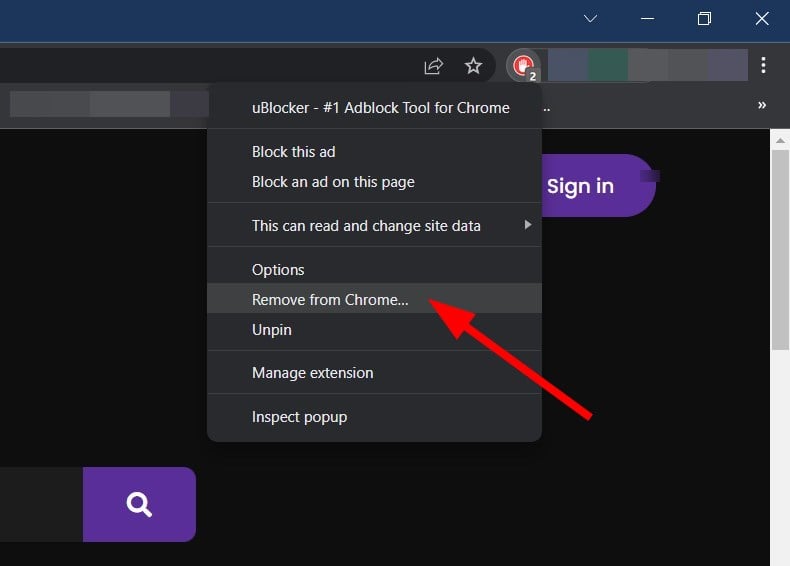Close the Chrome window

762,19
